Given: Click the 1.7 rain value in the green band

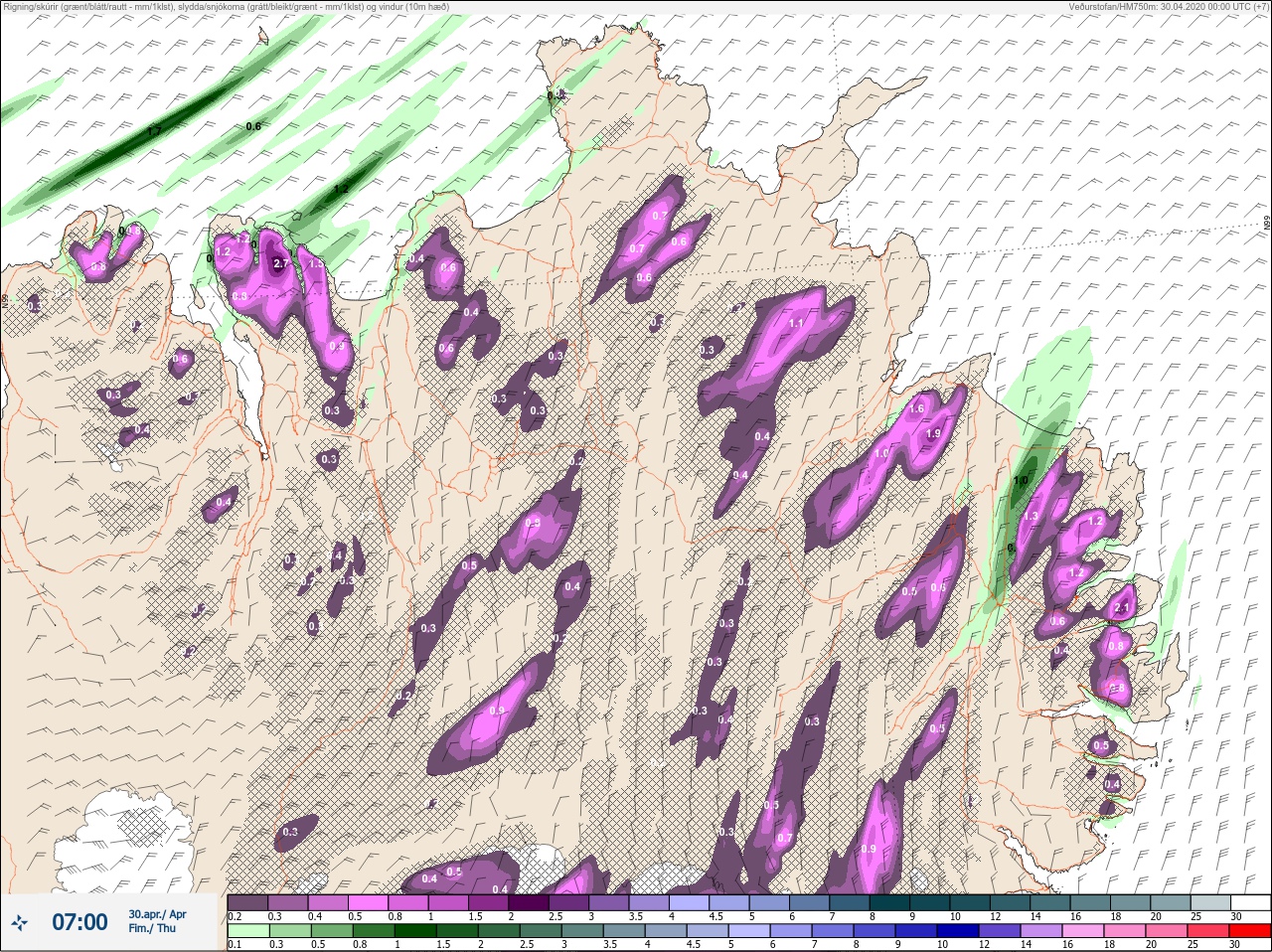Looking at the screenshot, I should [153, 131].
